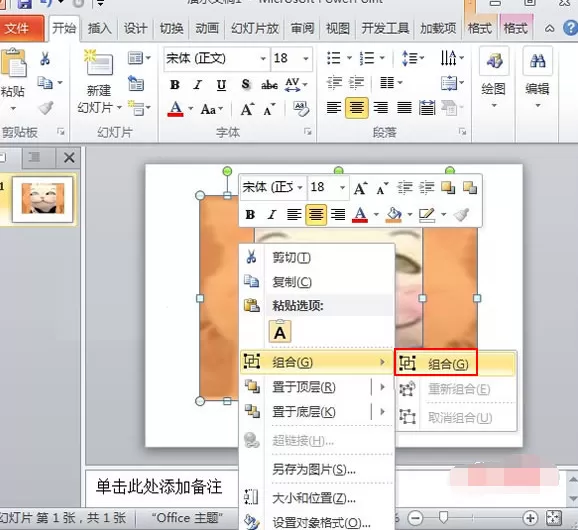The height and width of the screenshot is (530, 578).
Task: Click the Editing binoculars icon
Action: pos(537,61)
